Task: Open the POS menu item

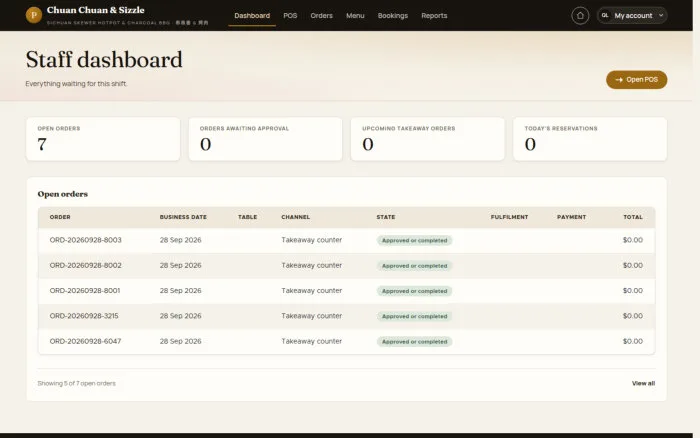Action: click(290, 16)
